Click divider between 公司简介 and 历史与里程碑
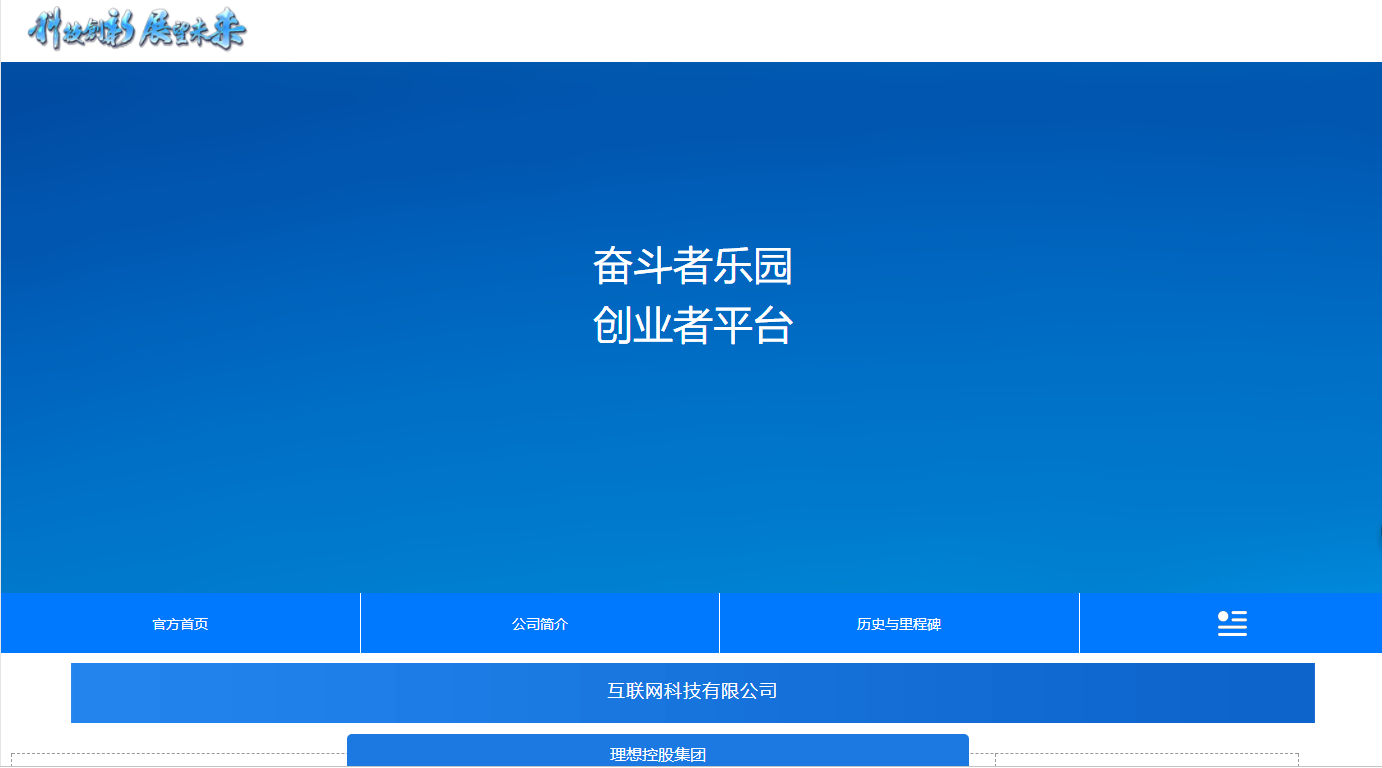 click(x=719, y=623)
